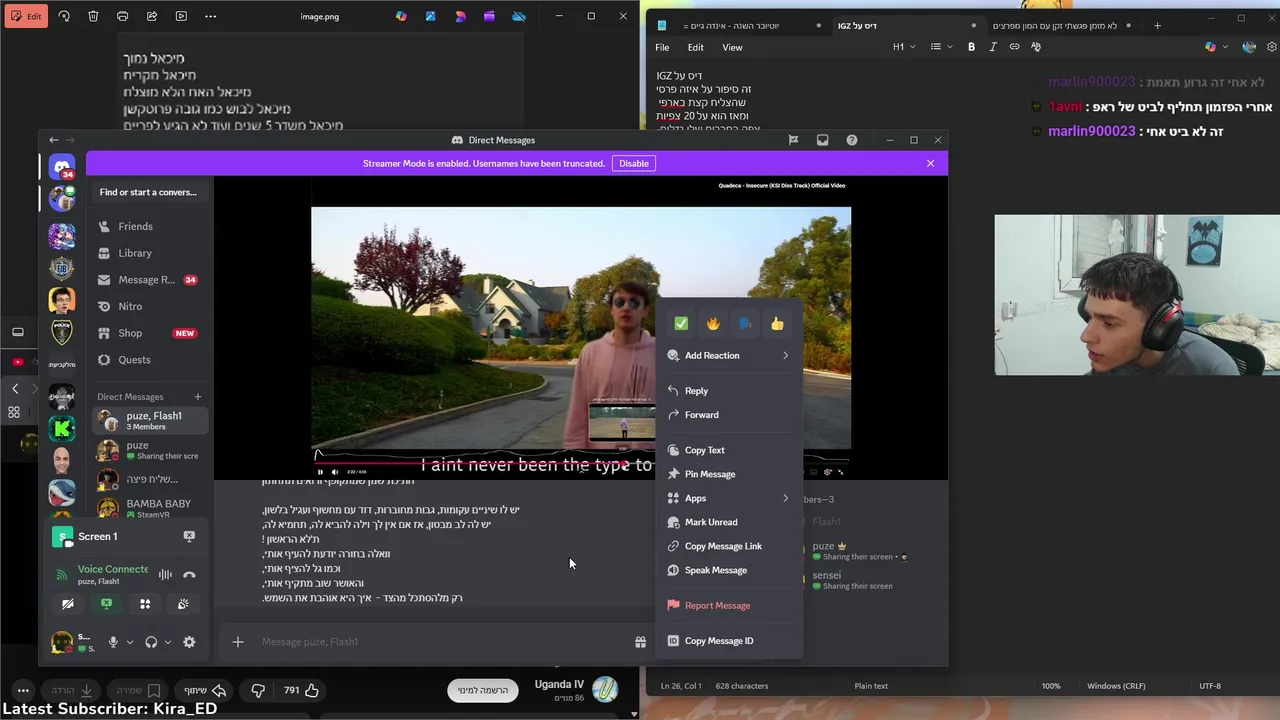Click the red video progress bar

(468, 462)
